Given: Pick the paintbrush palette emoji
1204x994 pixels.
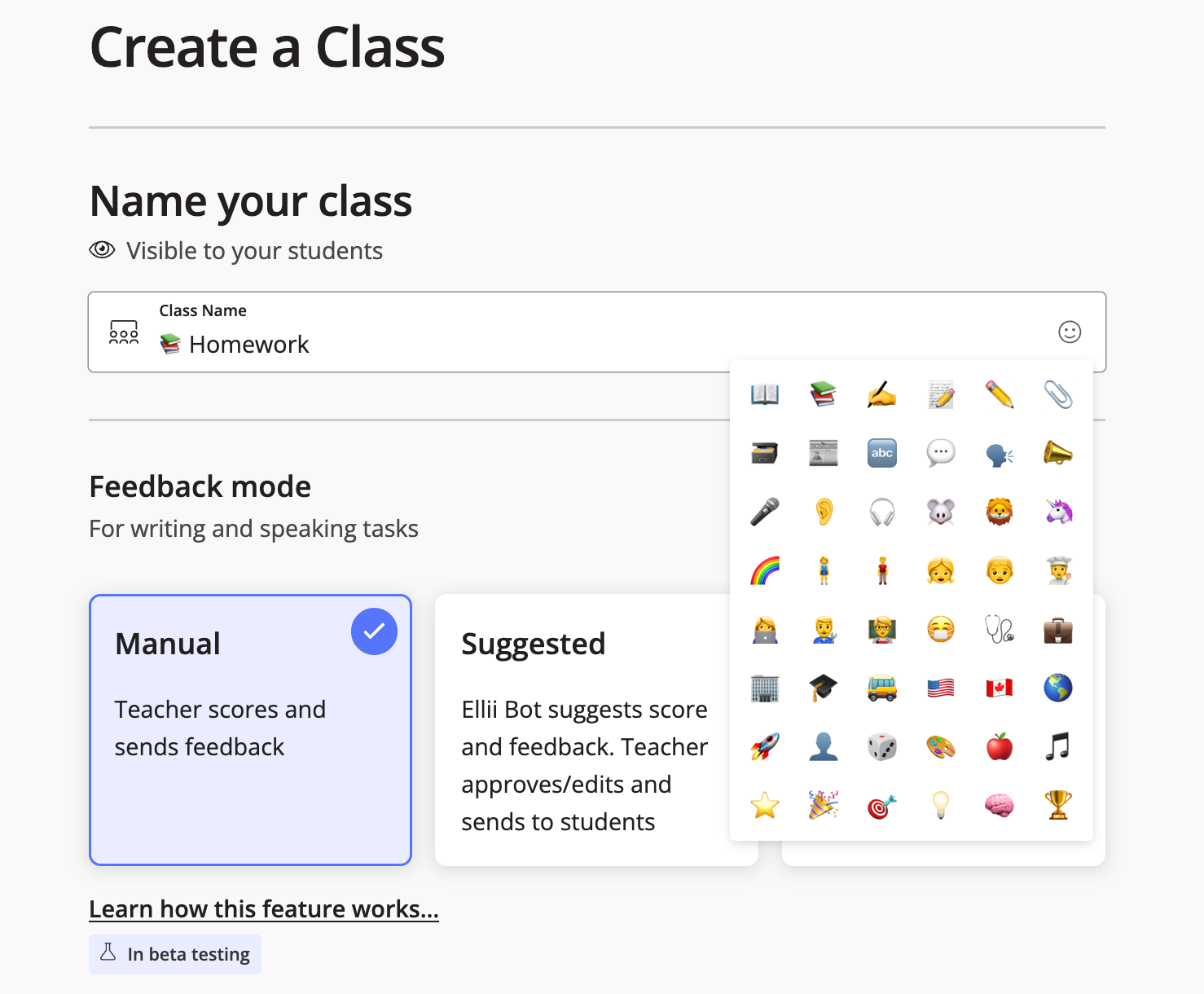Looking at the screenshot, I should pos(940,746).
